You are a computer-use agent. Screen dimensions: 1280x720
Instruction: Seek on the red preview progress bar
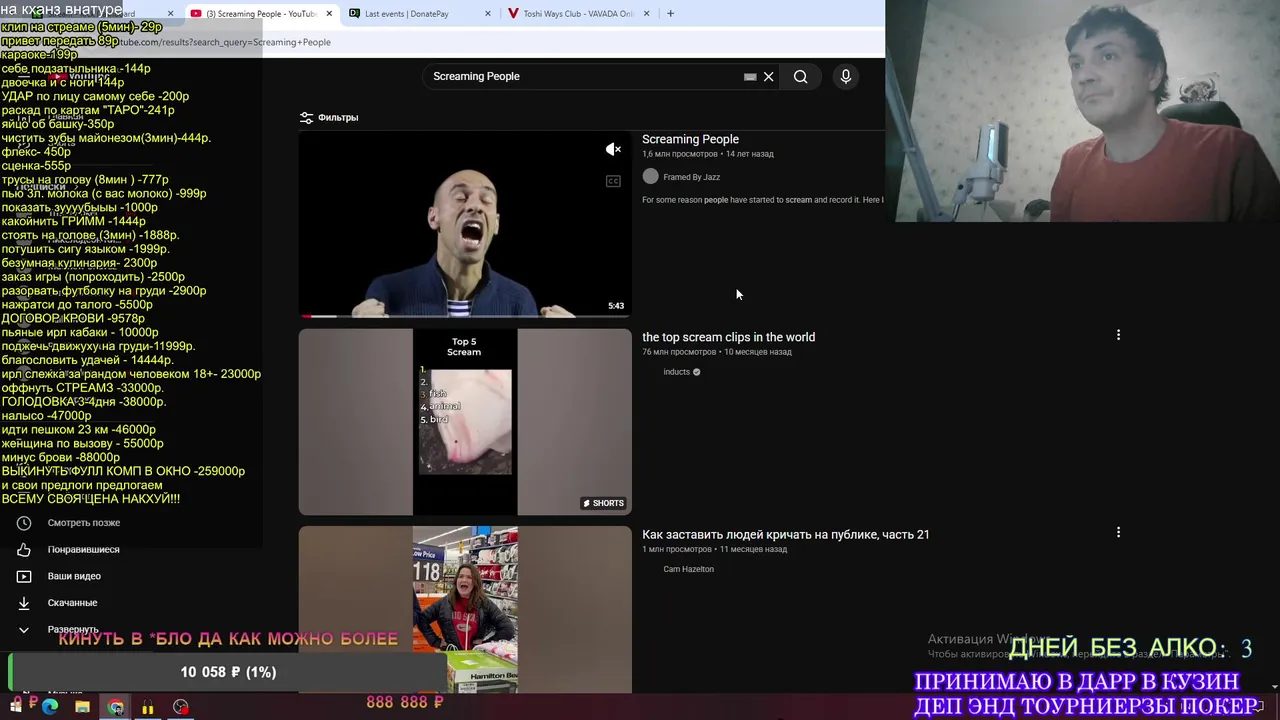(x=465, y=315)
